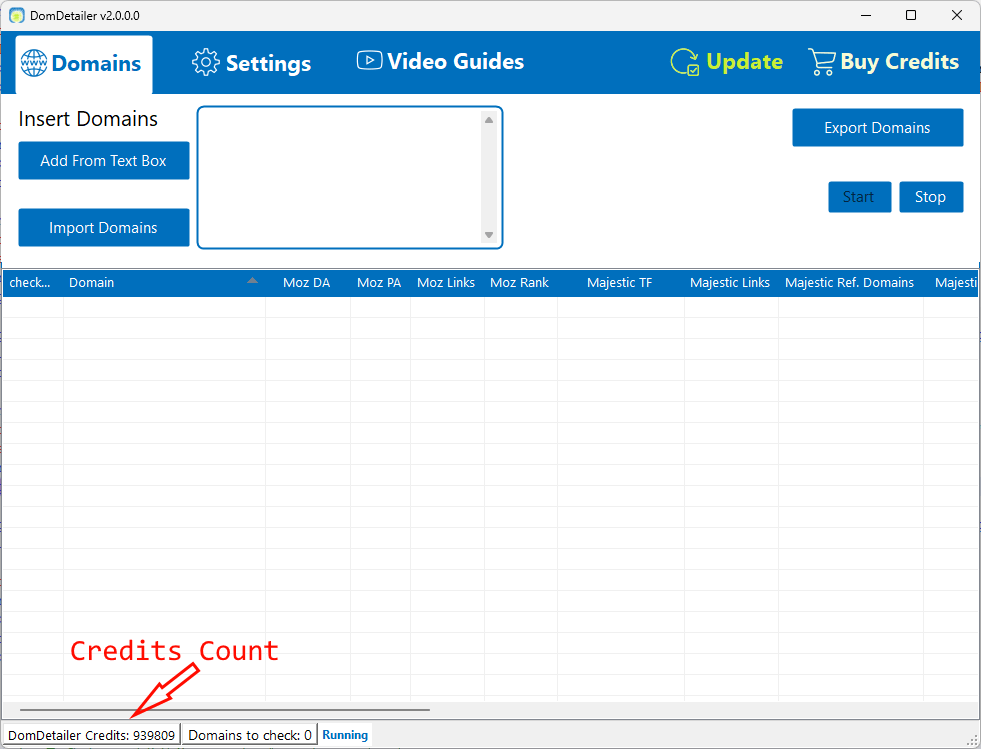
Task: Click inside the domains text box
Action: click(x=340, y=177)
